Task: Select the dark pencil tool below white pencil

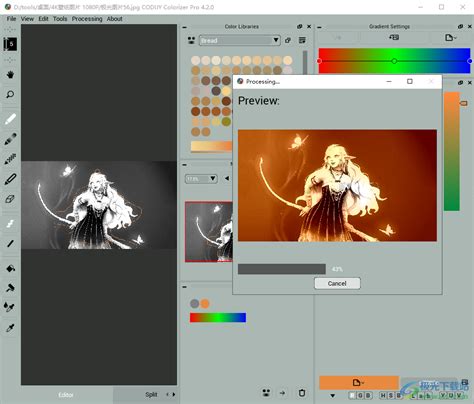Action: click(10, 139)
